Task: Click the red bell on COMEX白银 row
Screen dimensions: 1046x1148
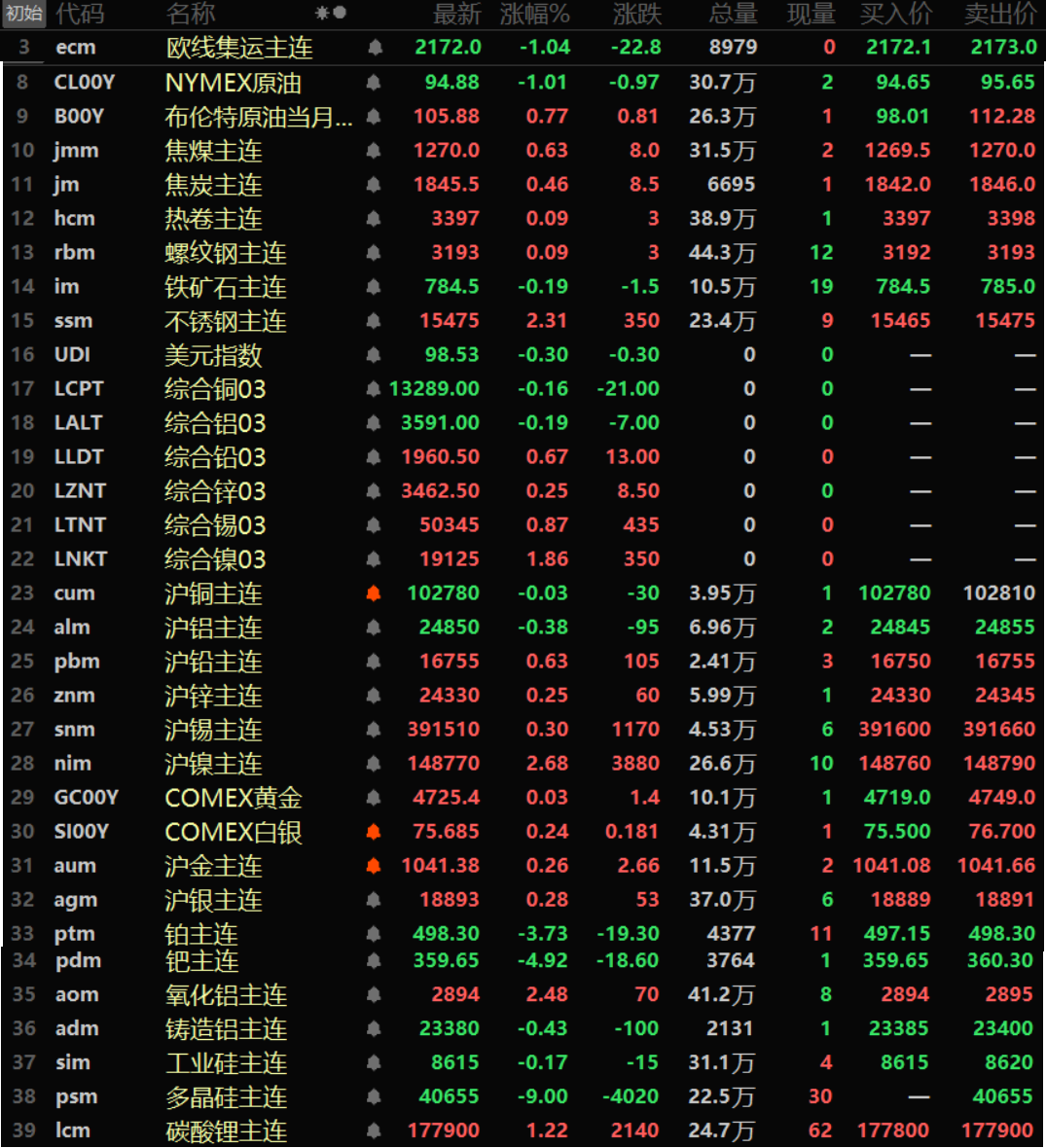Action: [x=373, y=832]
